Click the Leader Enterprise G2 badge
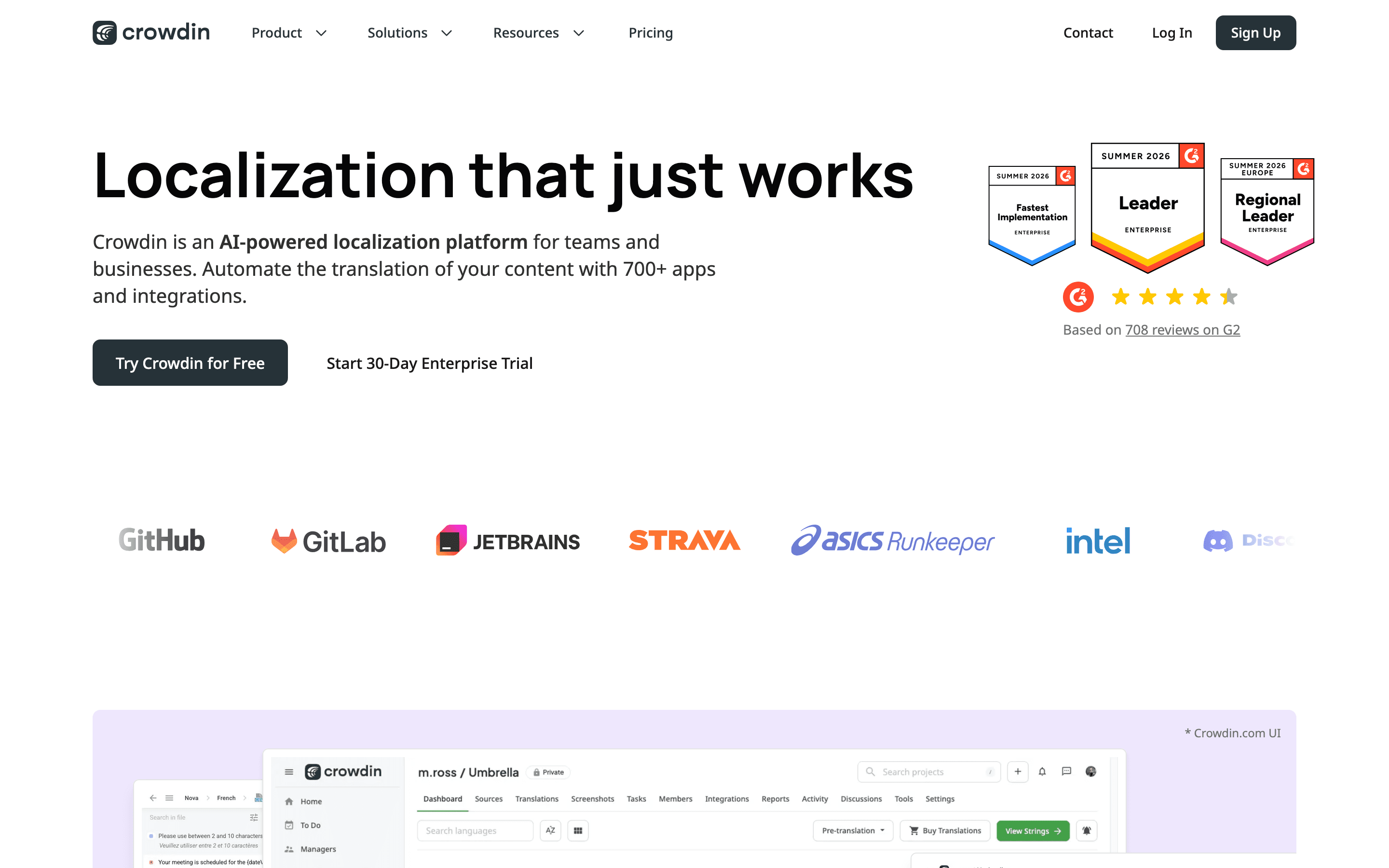Viewport: 1389px width, 868px height. 1147,208
